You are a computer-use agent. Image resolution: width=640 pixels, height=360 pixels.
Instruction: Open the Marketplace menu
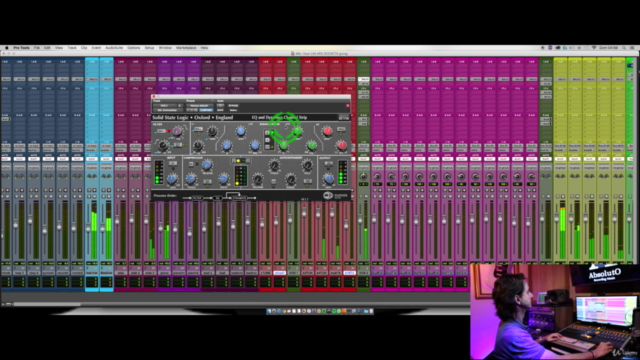coord(186,48)
